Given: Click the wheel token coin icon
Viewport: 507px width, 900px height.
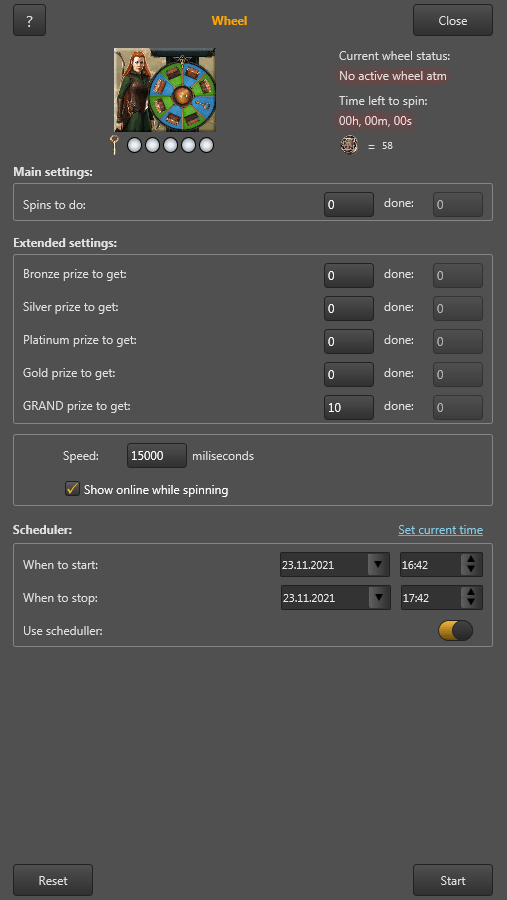Looking at the screenshot, I should click(349, 145).
